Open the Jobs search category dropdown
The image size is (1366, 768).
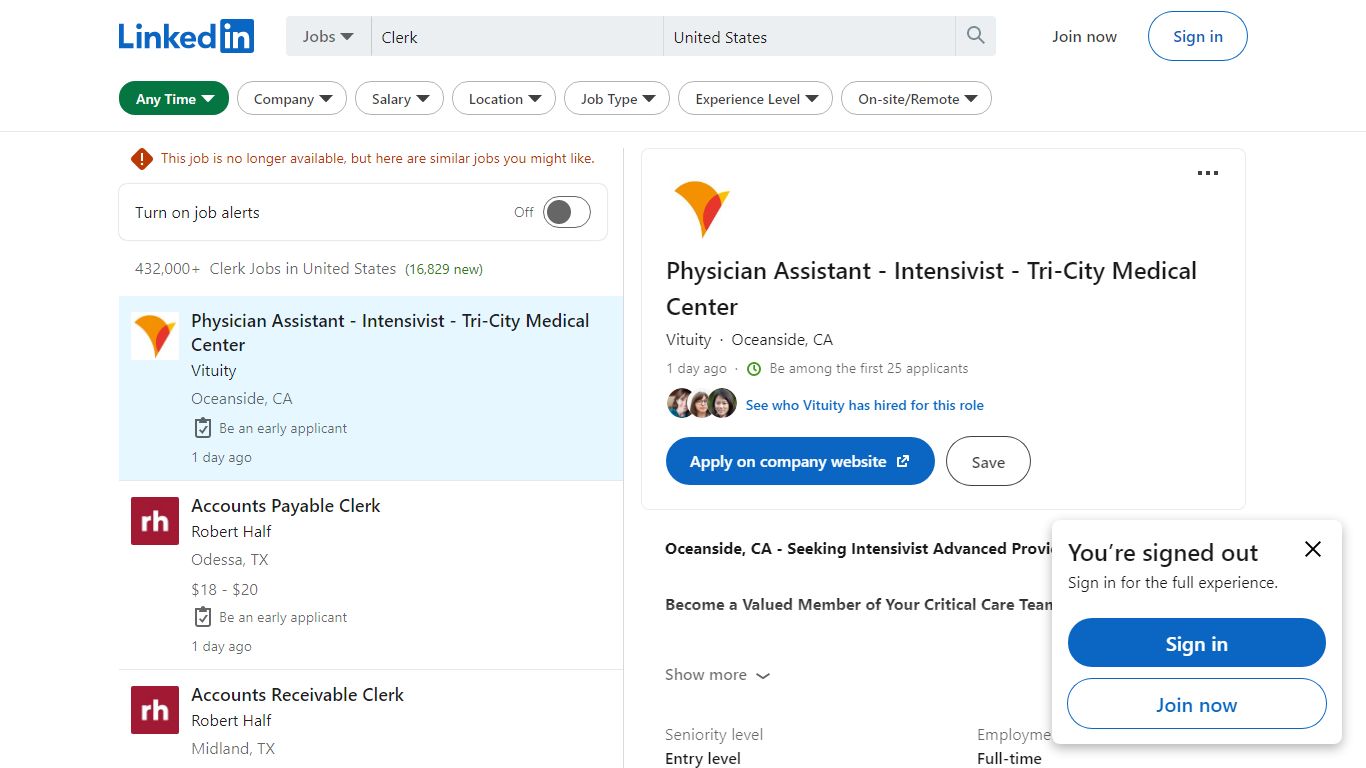[328, 36]
